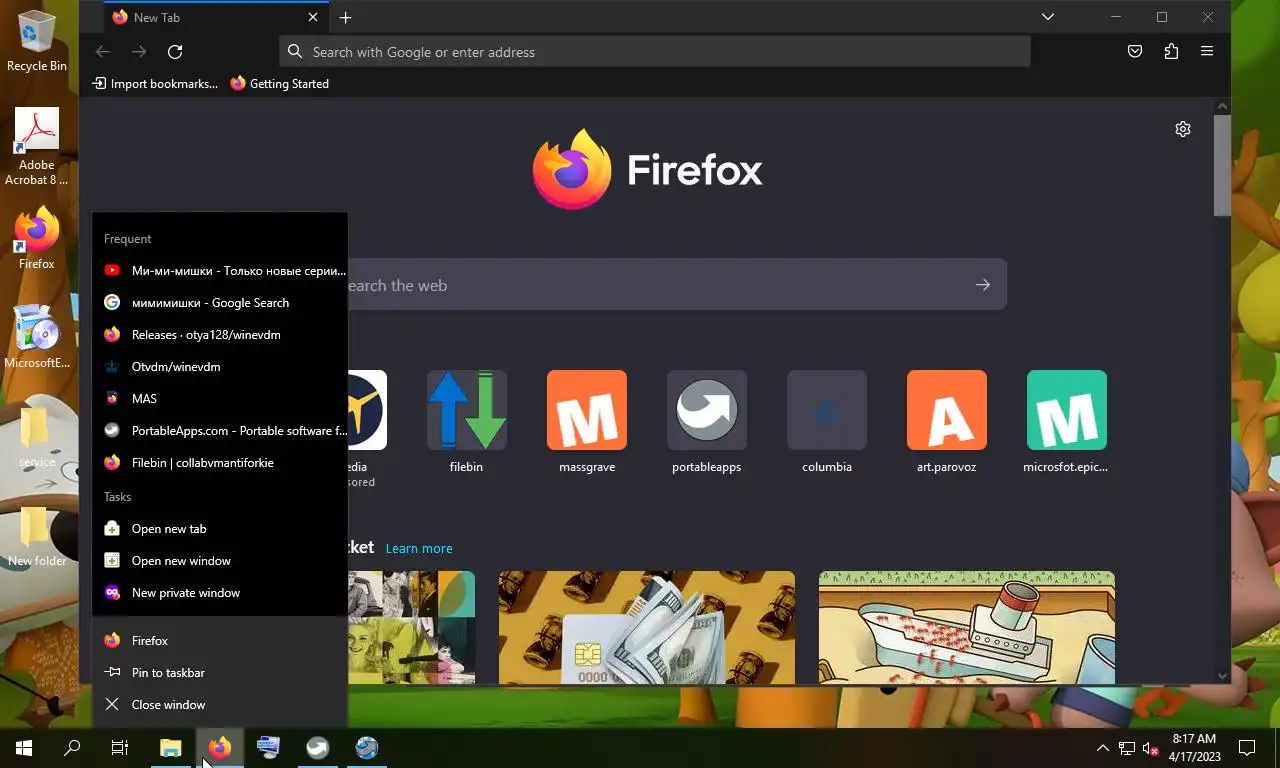This screenshot has height=768, width=1280.
Task: Select Otvdm/winevdm jump list entry
Action: click(220, 366)
